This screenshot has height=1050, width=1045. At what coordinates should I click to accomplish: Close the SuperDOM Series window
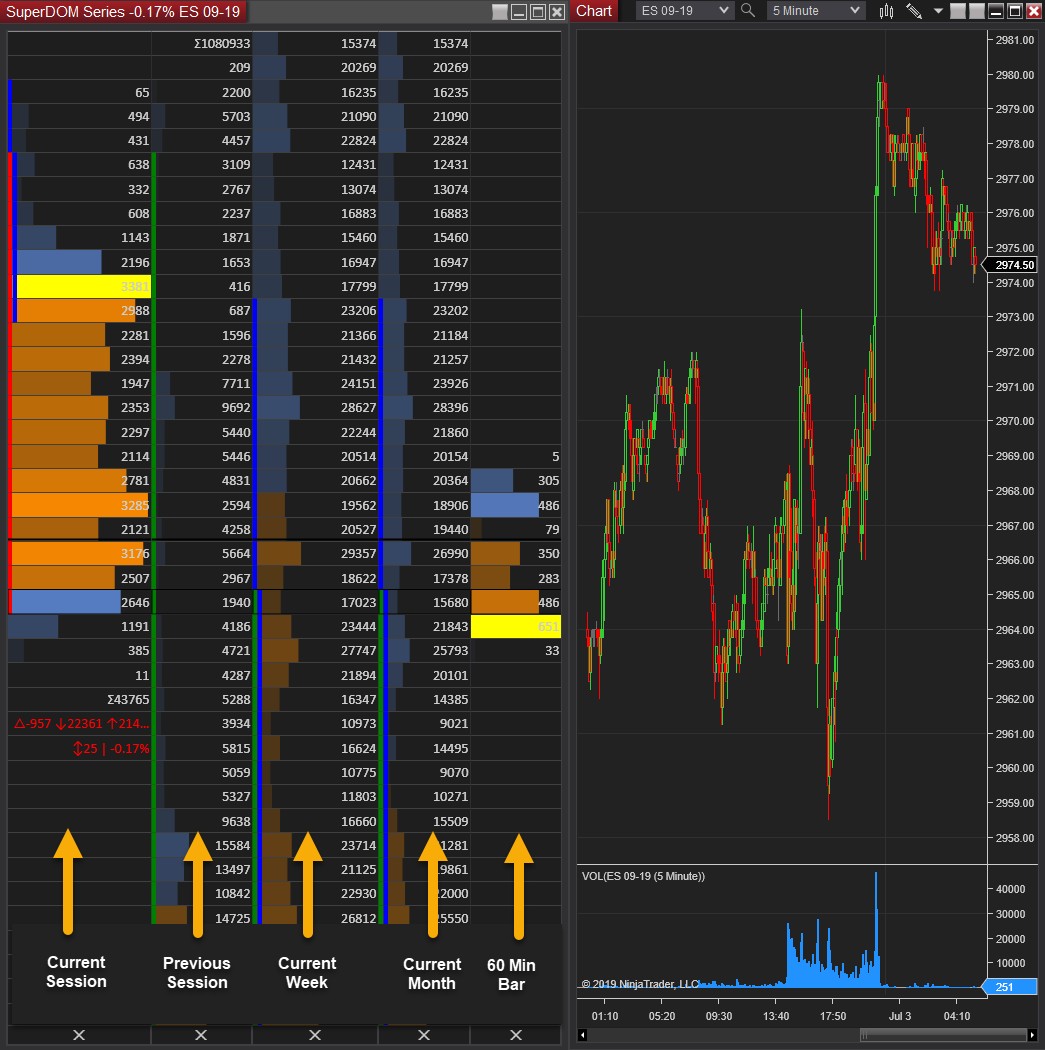coord(556,12)
